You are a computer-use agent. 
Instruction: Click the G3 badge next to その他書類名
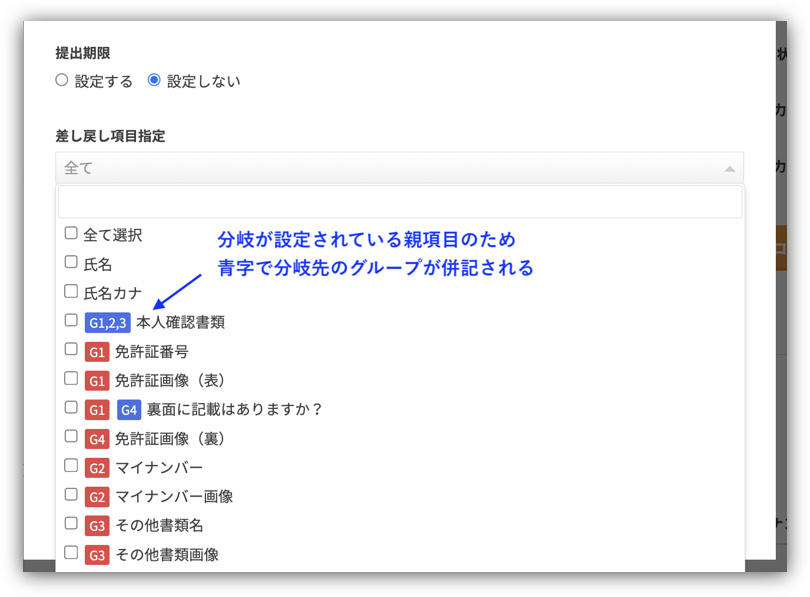point(98,523)
